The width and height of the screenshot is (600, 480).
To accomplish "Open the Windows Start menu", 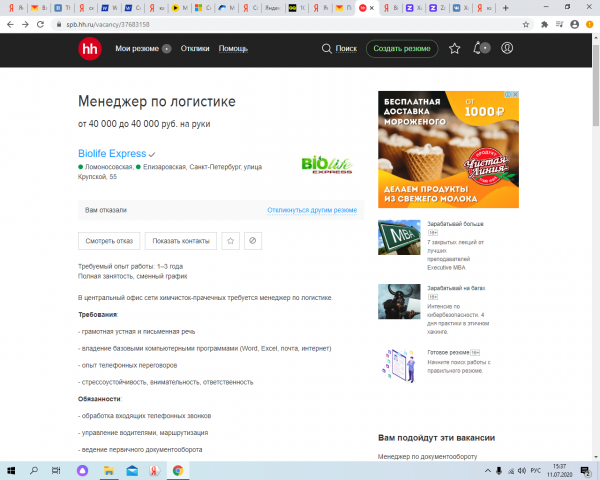I will point(10,469).
